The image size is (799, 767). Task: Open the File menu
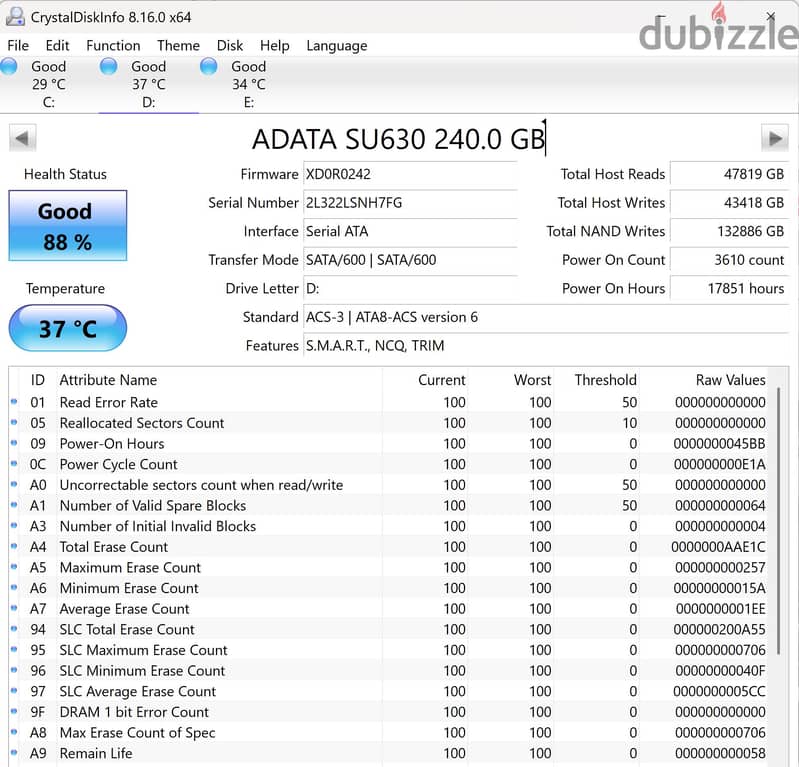pos(18,46)
